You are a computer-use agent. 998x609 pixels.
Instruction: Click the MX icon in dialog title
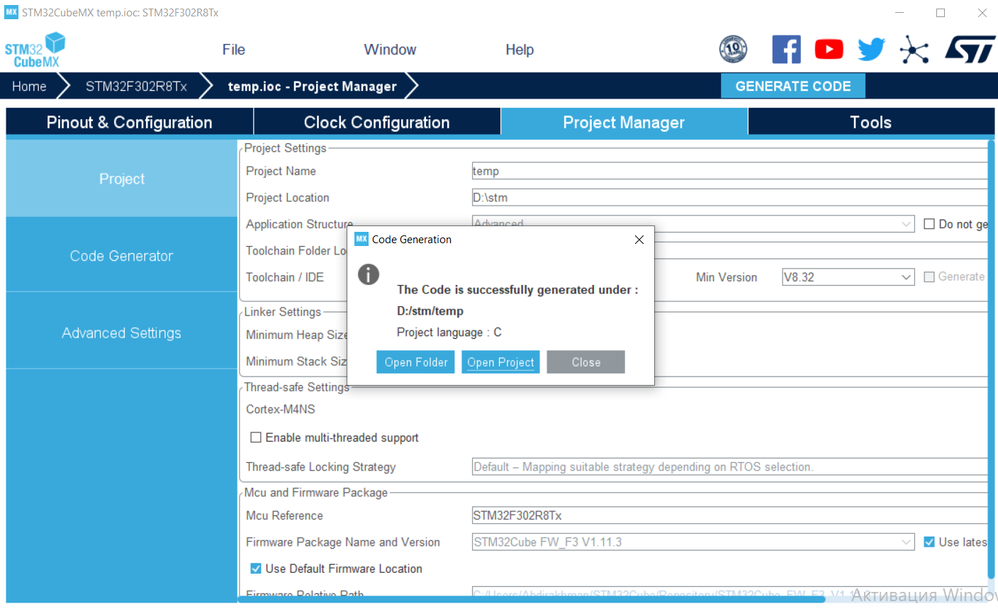pos(362,239)
